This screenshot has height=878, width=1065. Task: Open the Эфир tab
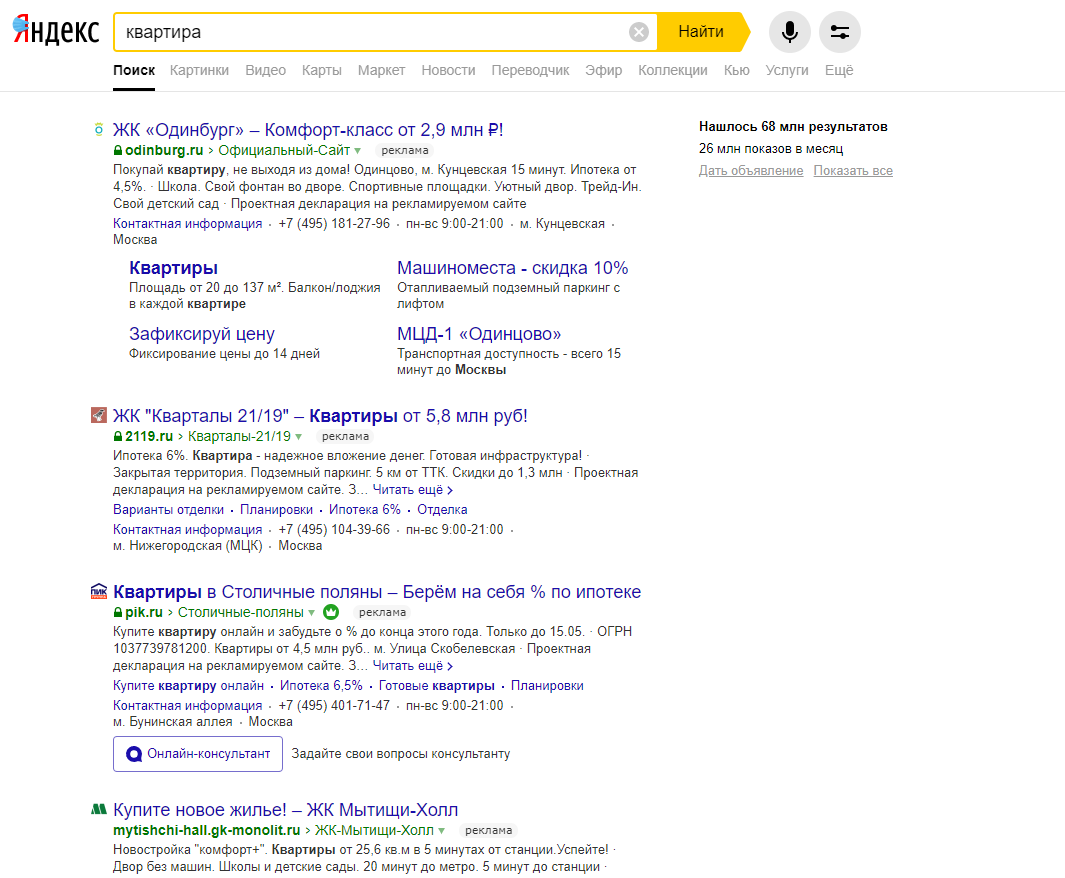[x=604, y=70]
